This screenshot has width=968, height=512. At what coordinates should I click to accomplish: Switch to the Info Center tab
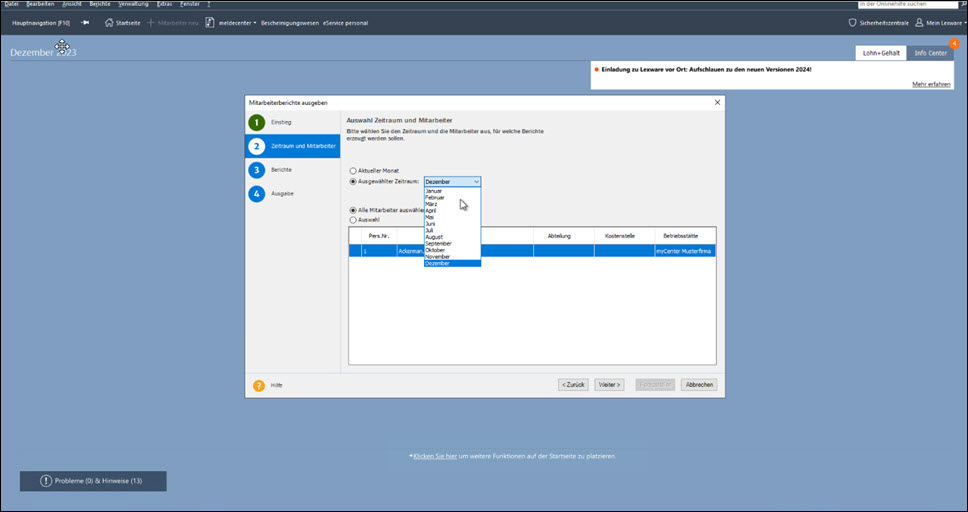pyautogui.click(x=930, y=52)
